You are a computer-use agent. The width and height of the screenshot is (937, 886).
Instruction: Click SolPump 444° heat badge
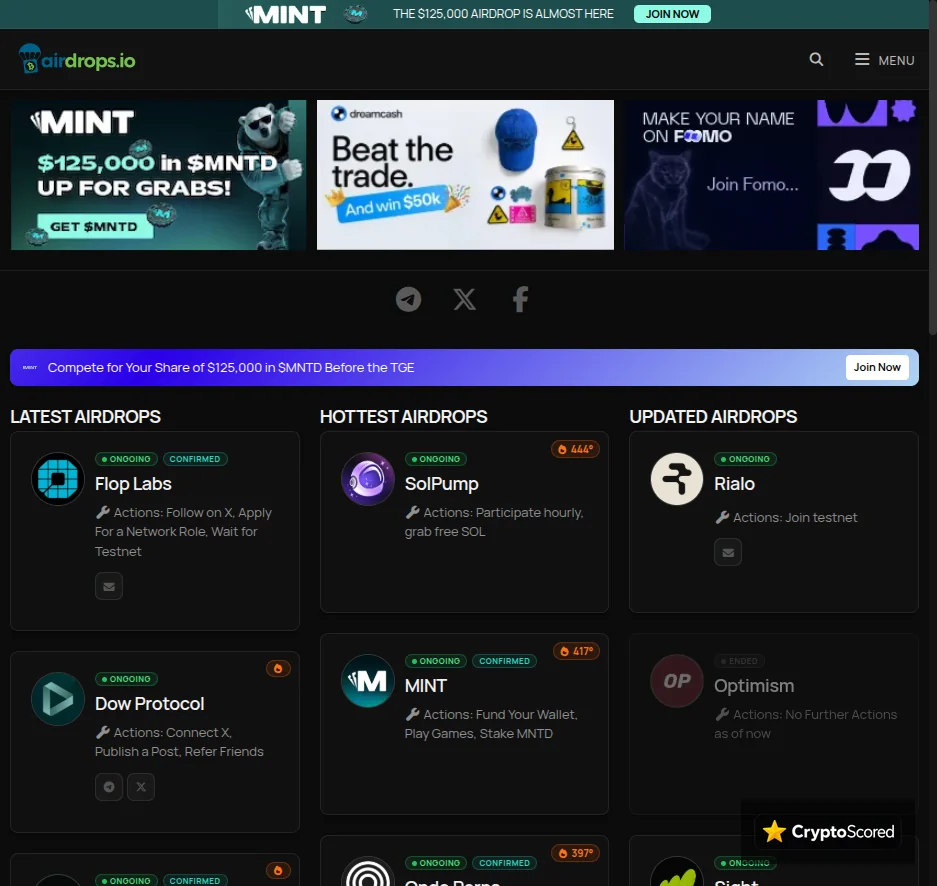click(575, 449)
